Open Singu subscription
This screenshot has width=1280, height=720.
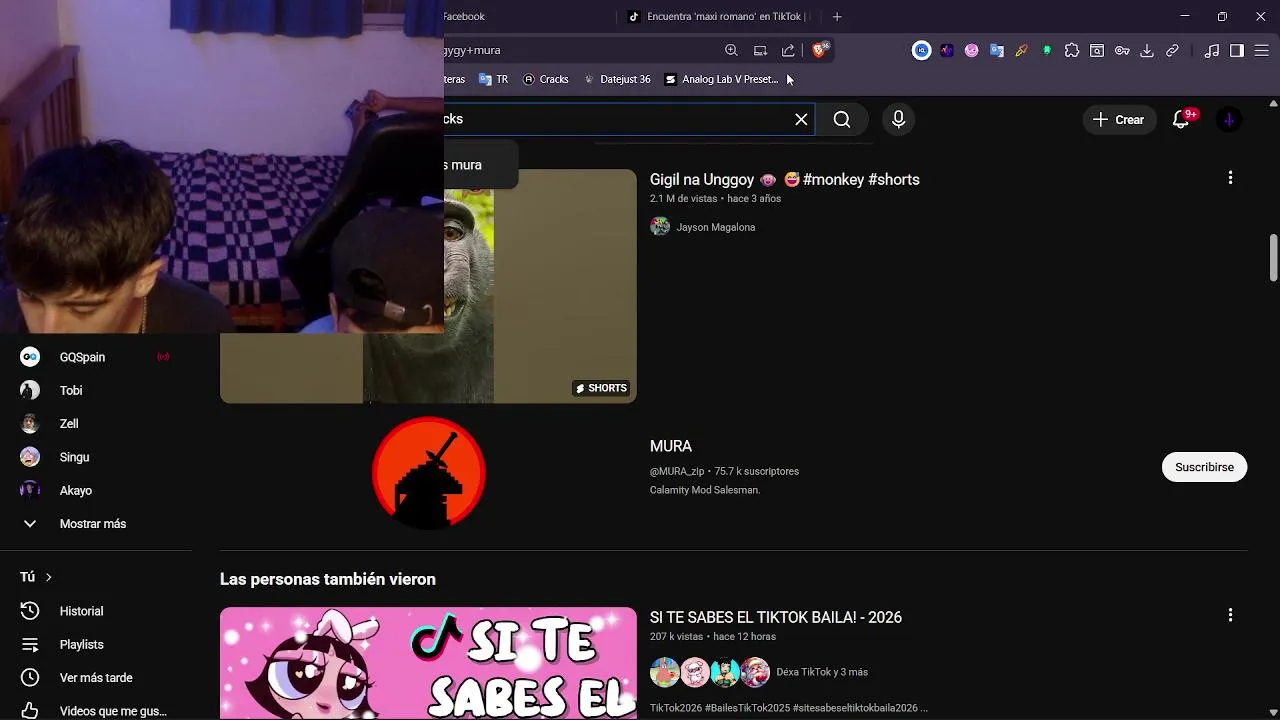(x=96, y=457)
